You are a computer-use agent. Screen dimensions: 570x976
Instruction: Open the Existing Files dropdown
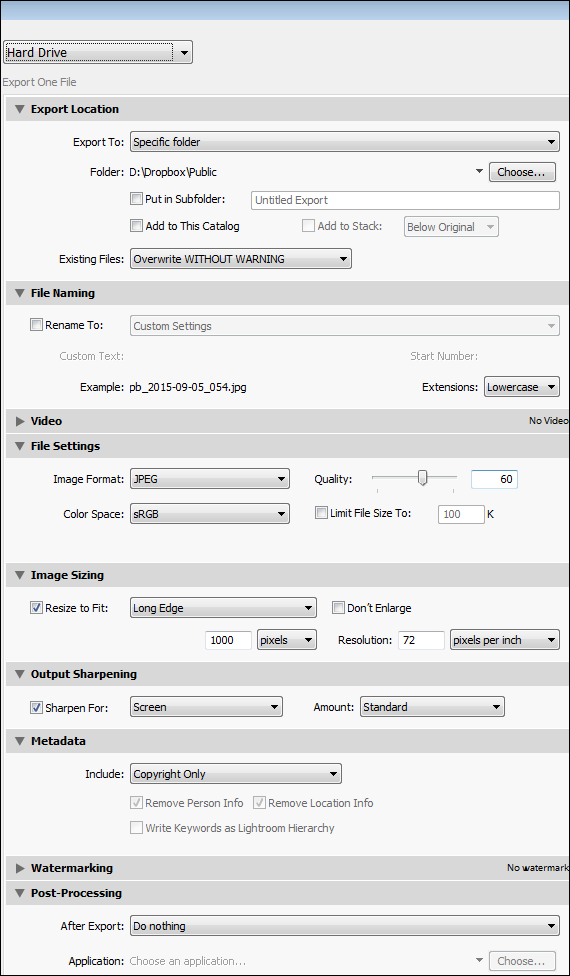pyautogui.click(x=241, y=259)
